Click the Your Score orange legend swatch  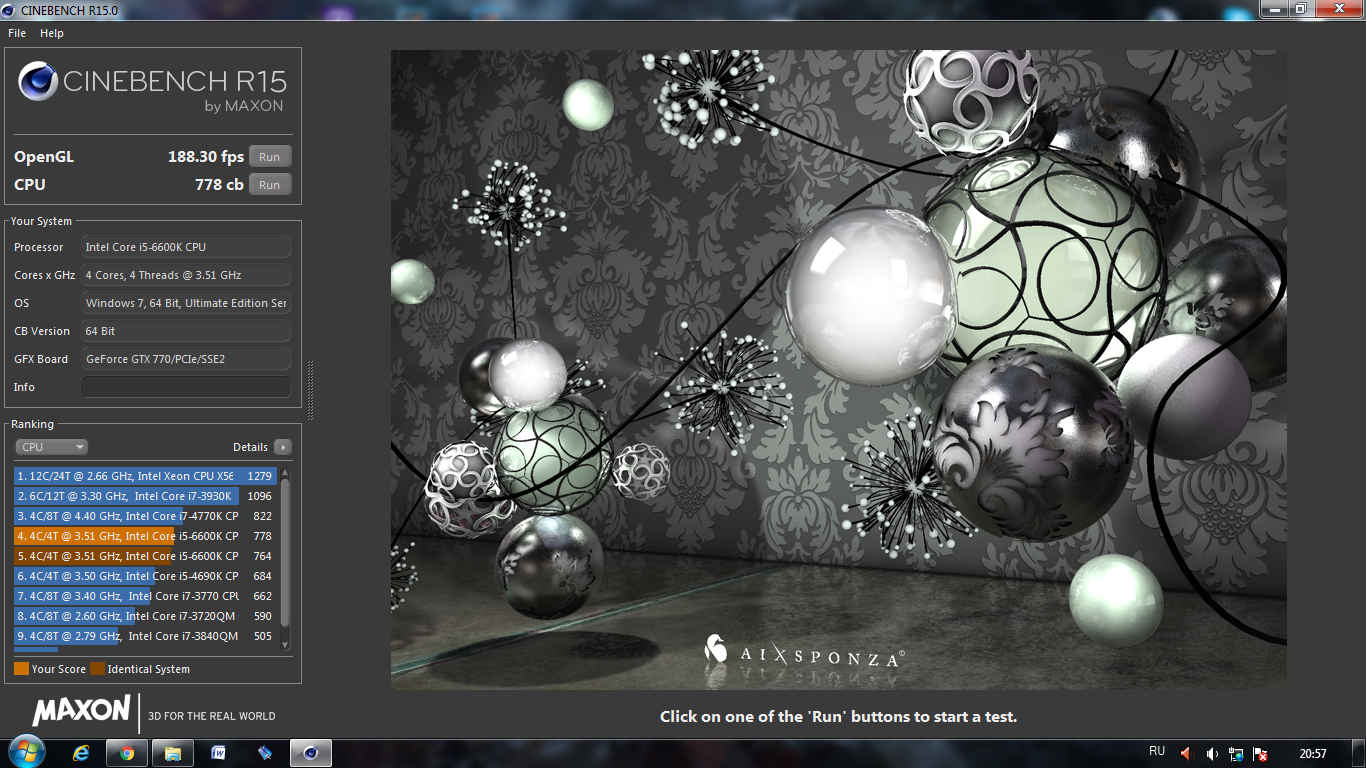point(21,669)
